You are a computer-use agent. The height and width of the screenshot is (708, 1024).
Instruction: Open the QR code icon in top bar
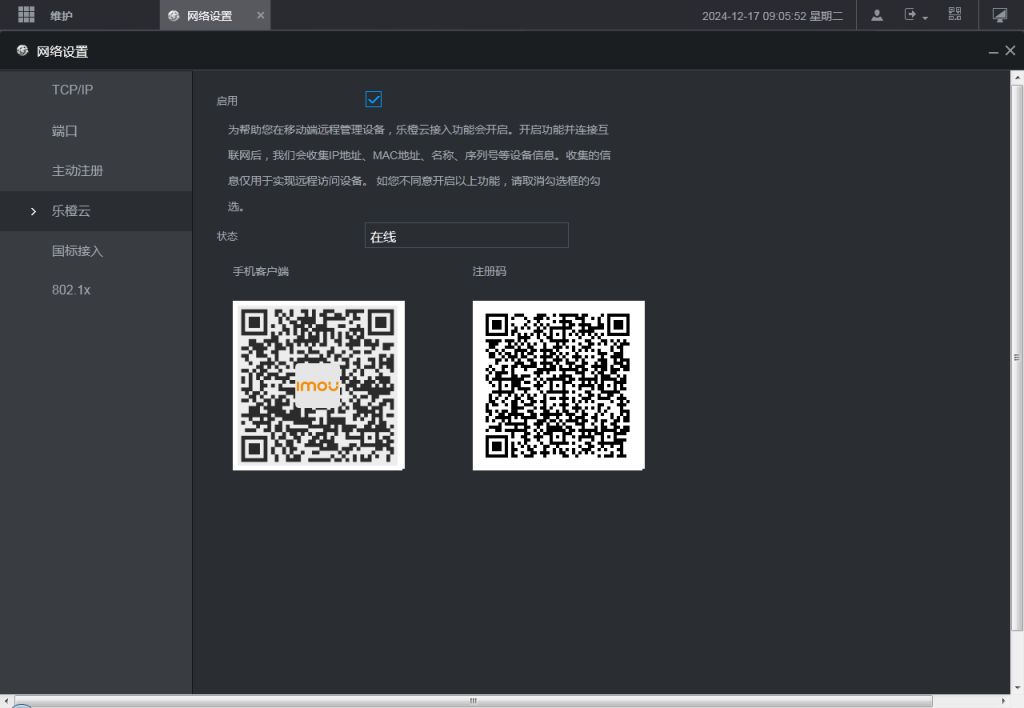pos(955,15)
